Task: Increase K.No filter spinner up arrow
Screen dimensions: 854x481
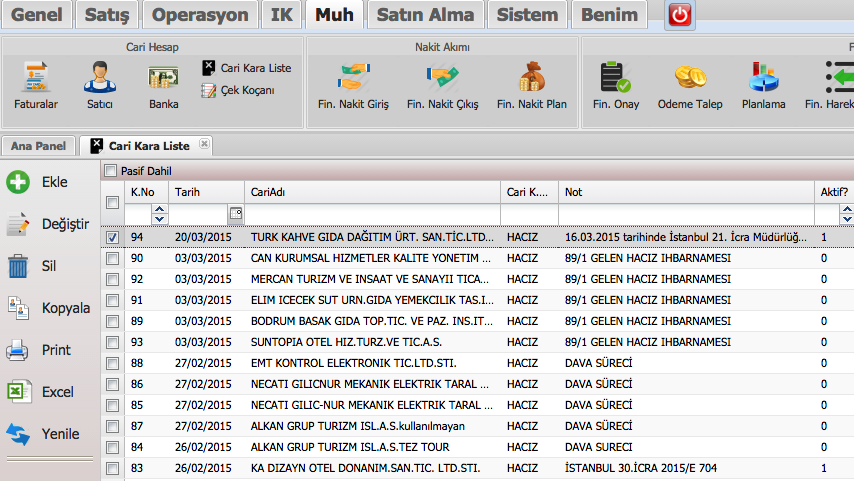Action: pyautogui.click(x=159, y=209)
